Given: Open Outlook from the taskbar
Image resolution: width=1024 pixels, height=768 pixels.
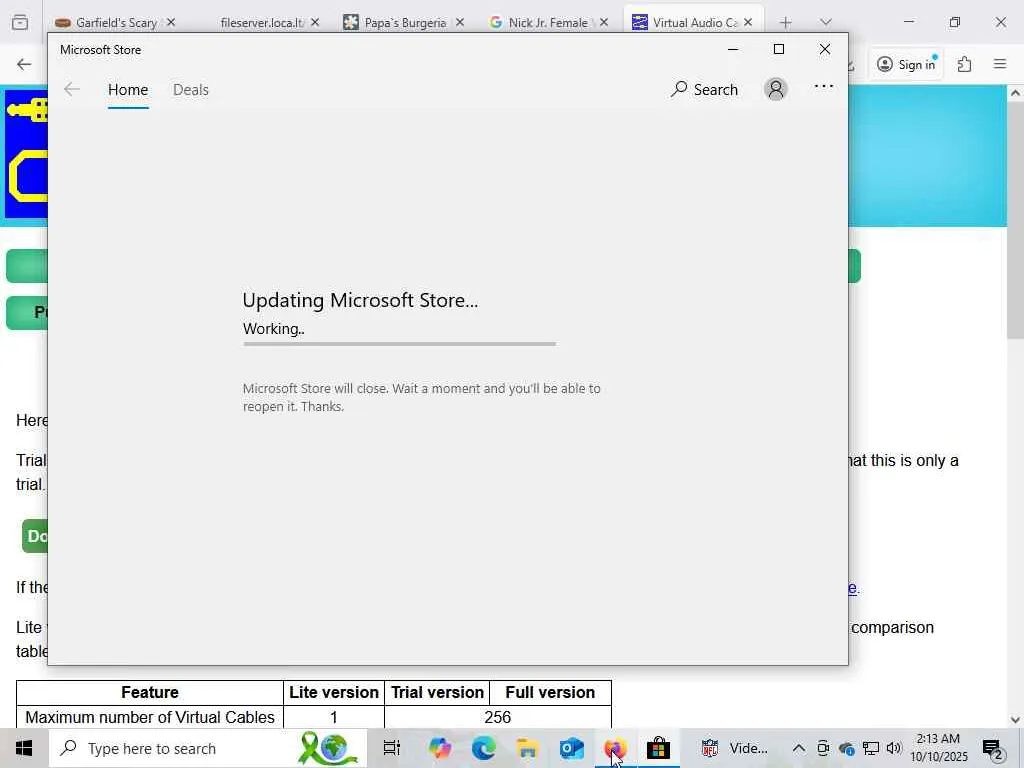Looking at the screenshot, I should click(x=571, y=748).
